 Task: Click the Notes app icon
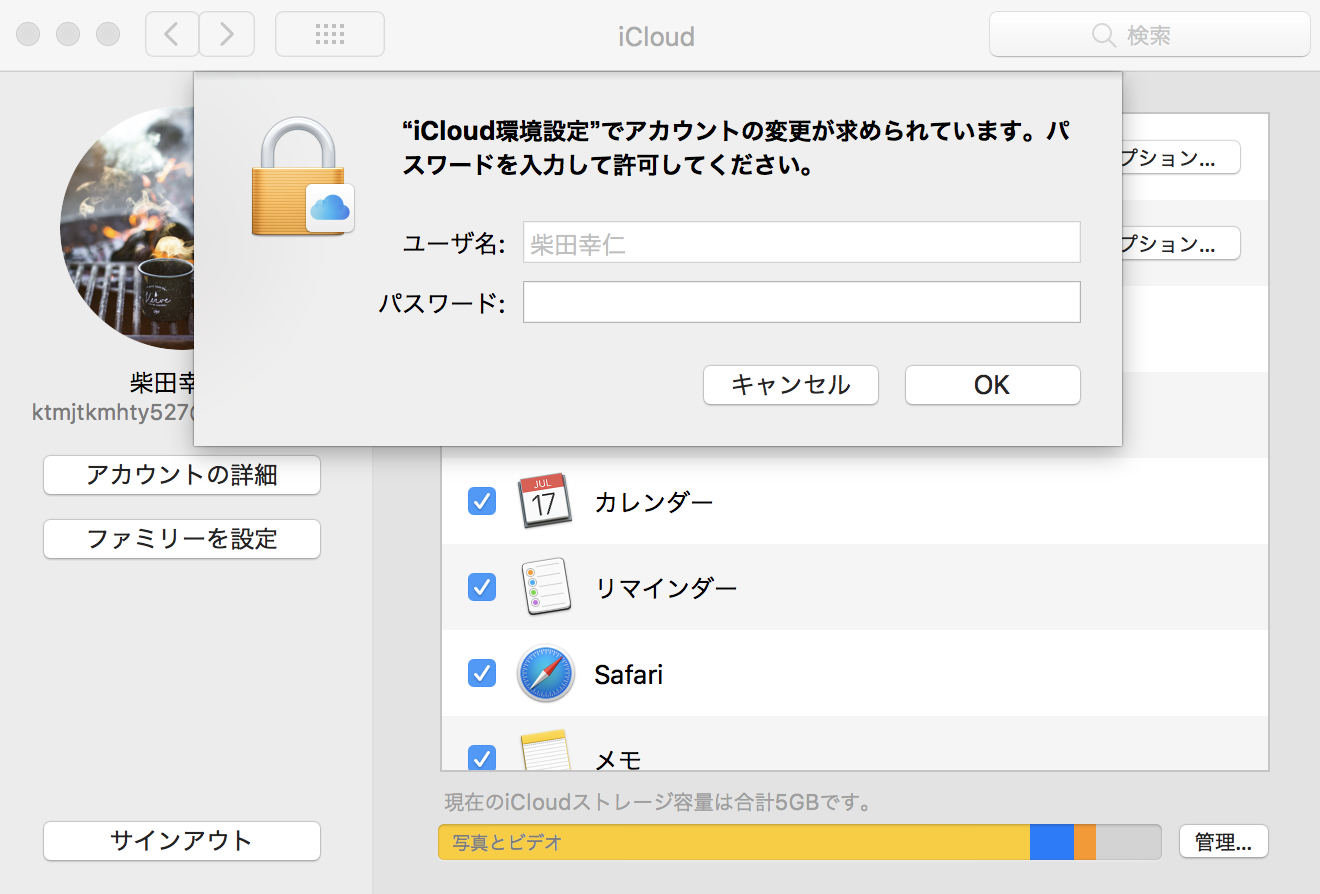(546, 750)
